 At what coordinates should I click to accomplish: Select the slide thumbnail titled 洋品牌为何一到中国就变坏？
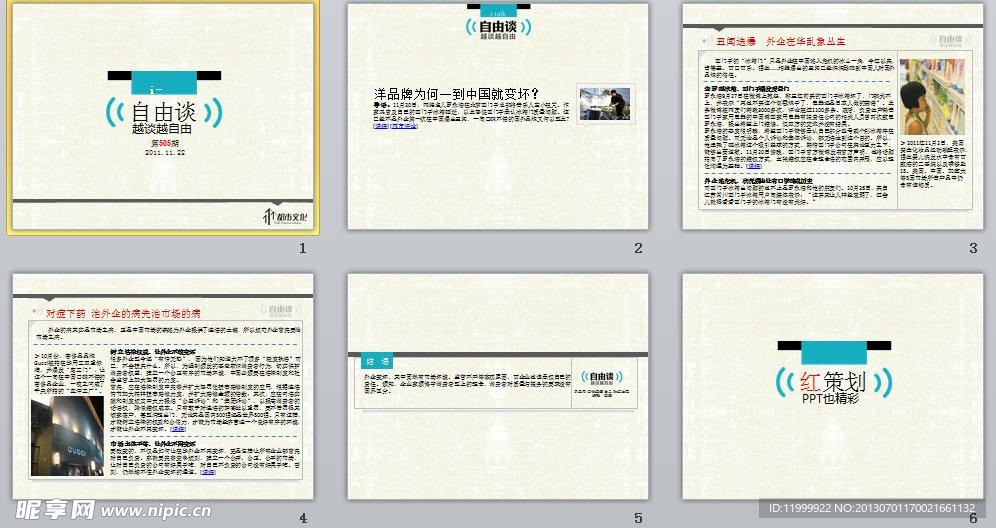(x=498, y=117)
